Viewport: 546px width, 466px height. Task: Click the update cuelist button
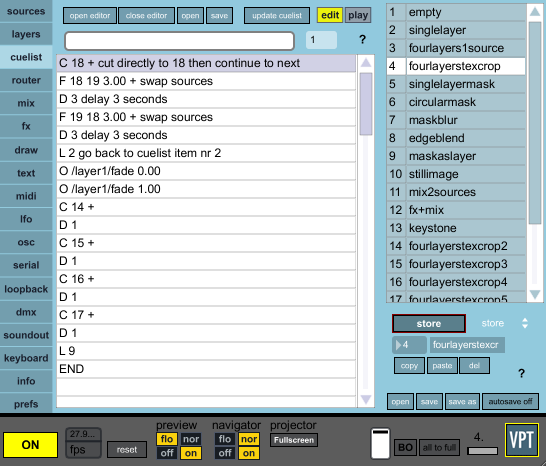pyautogui.click(x=277, y=16)
